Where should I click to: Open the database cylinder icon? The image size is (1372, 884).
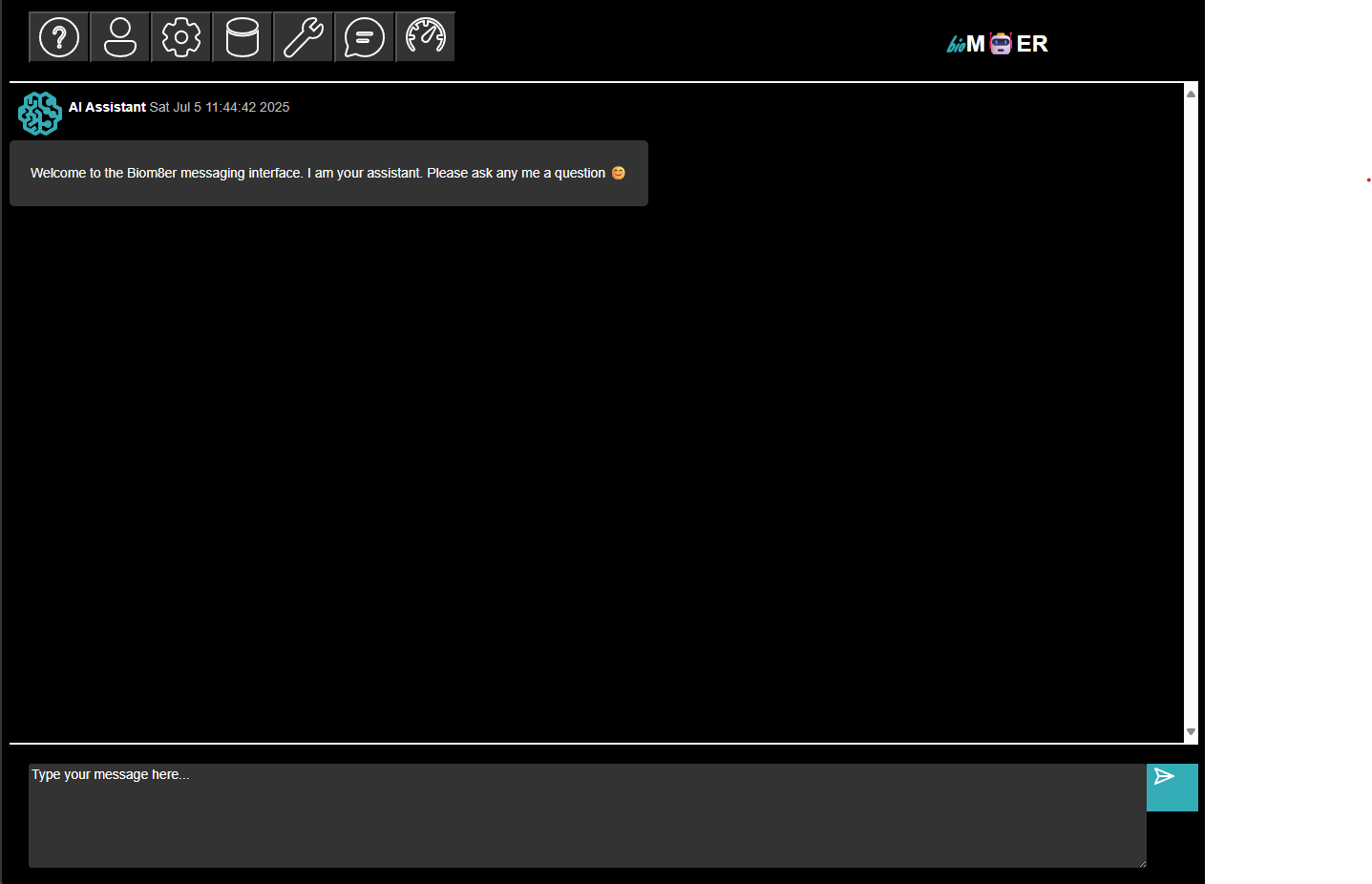pyautogui.click(x=243, y=37)
